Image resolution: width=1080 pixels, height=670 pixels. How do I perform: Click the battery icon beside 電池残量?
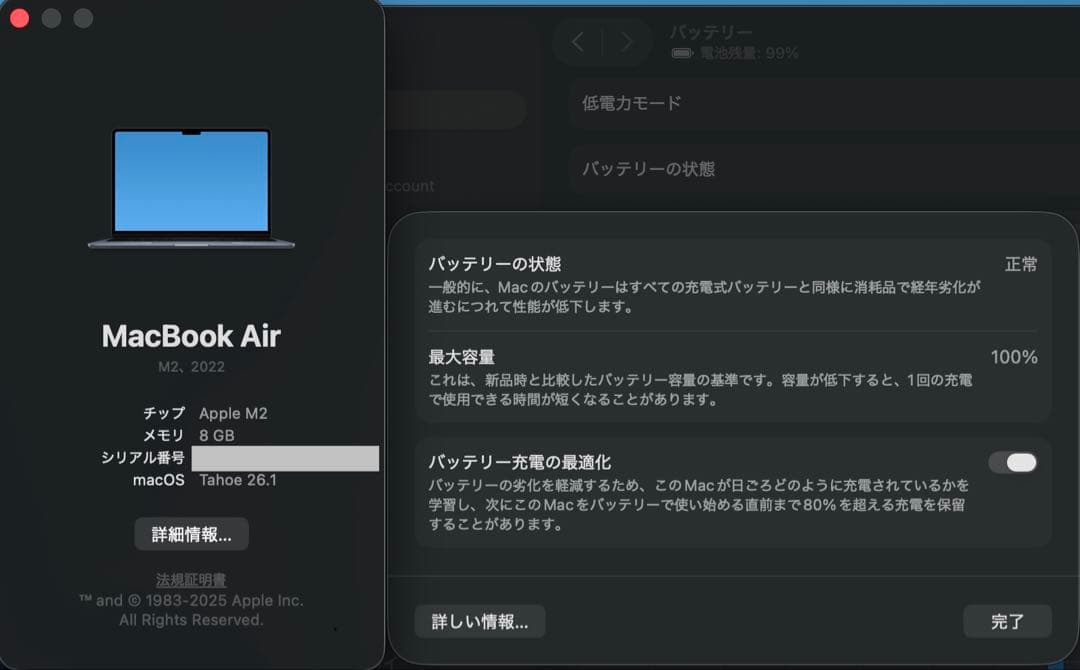(x=682, y=53)
